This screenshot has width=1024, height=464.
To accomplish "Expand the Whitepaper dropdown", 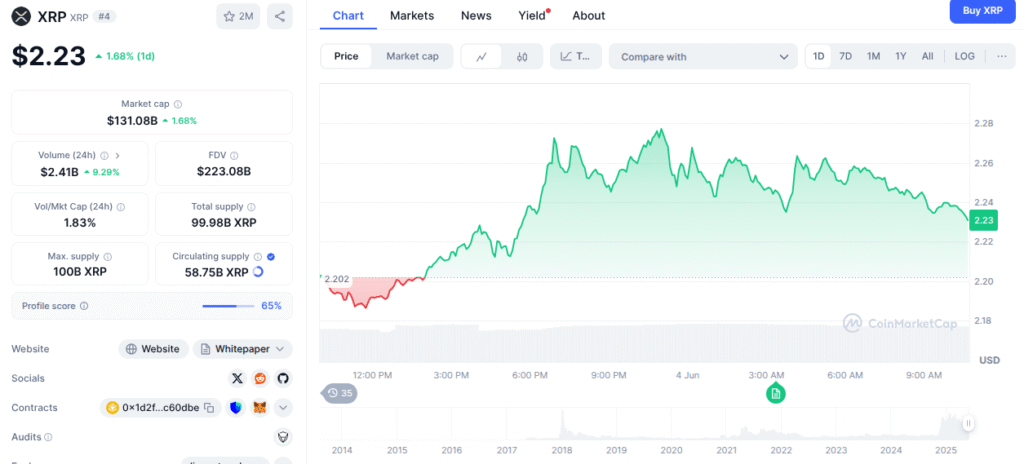I will [x=242, y=349].
